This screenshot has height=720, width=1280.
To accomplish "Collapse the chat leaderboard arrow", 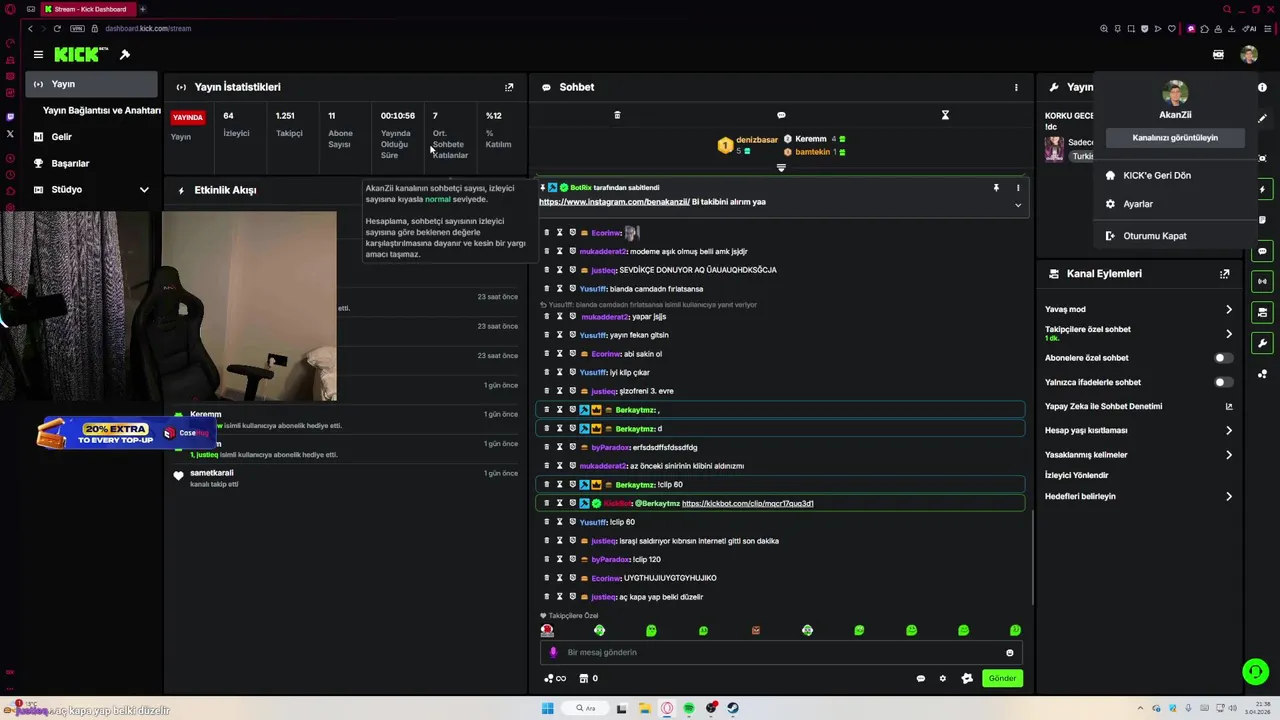I will coord(781,167).
